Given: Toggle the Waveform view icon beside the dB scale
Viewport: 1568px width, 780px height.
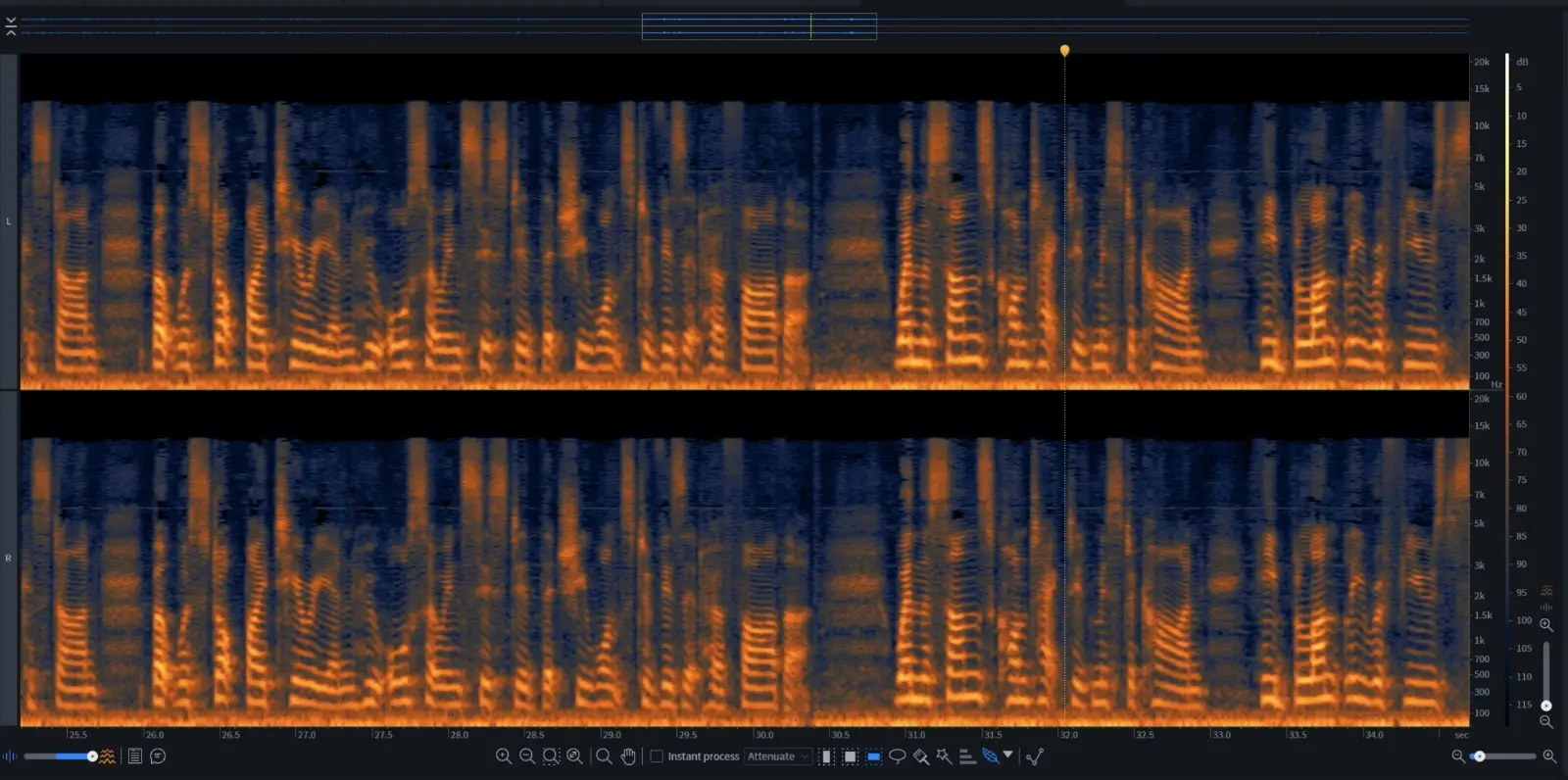Looking at the screenshot, I should pos(1546,608).
